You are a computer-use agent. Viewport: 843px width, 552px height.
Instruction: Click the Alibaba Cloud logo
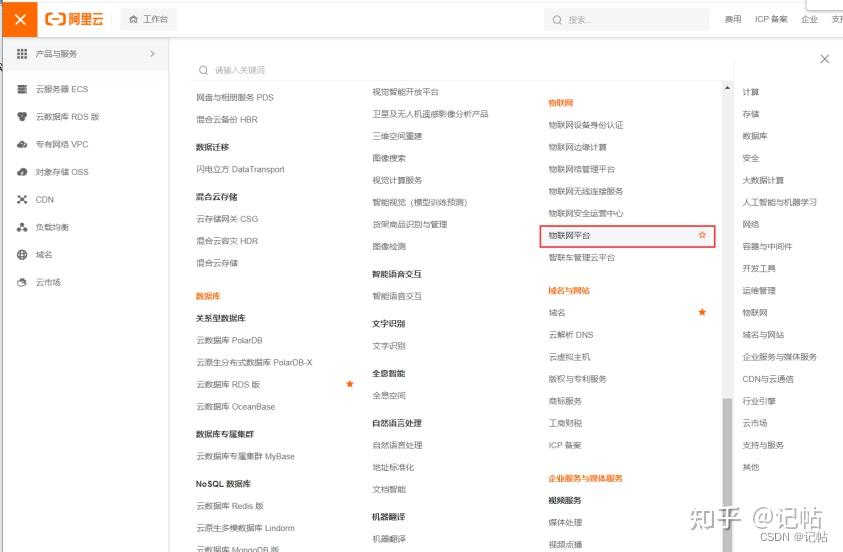point(74,19)
